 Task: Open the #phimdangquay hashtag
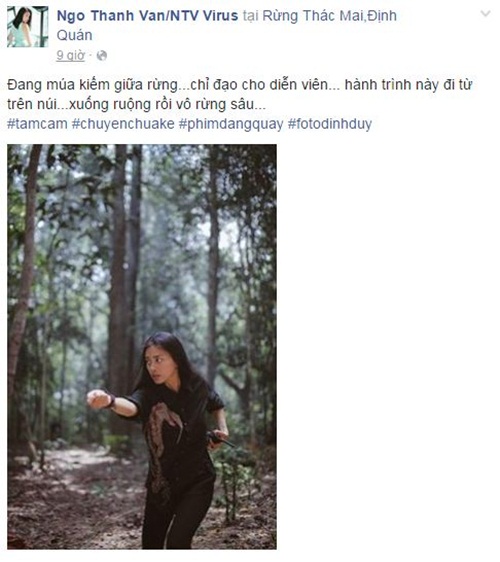pos(231,124)
